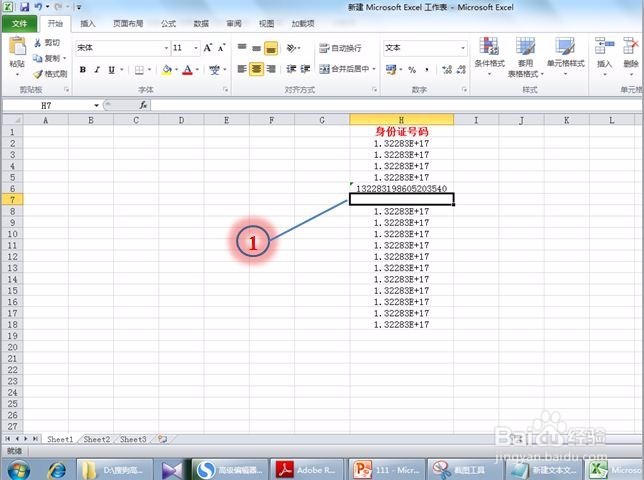This screenshot has height=480, width=644.
Task: Increase the indent level
Action: 305,69
